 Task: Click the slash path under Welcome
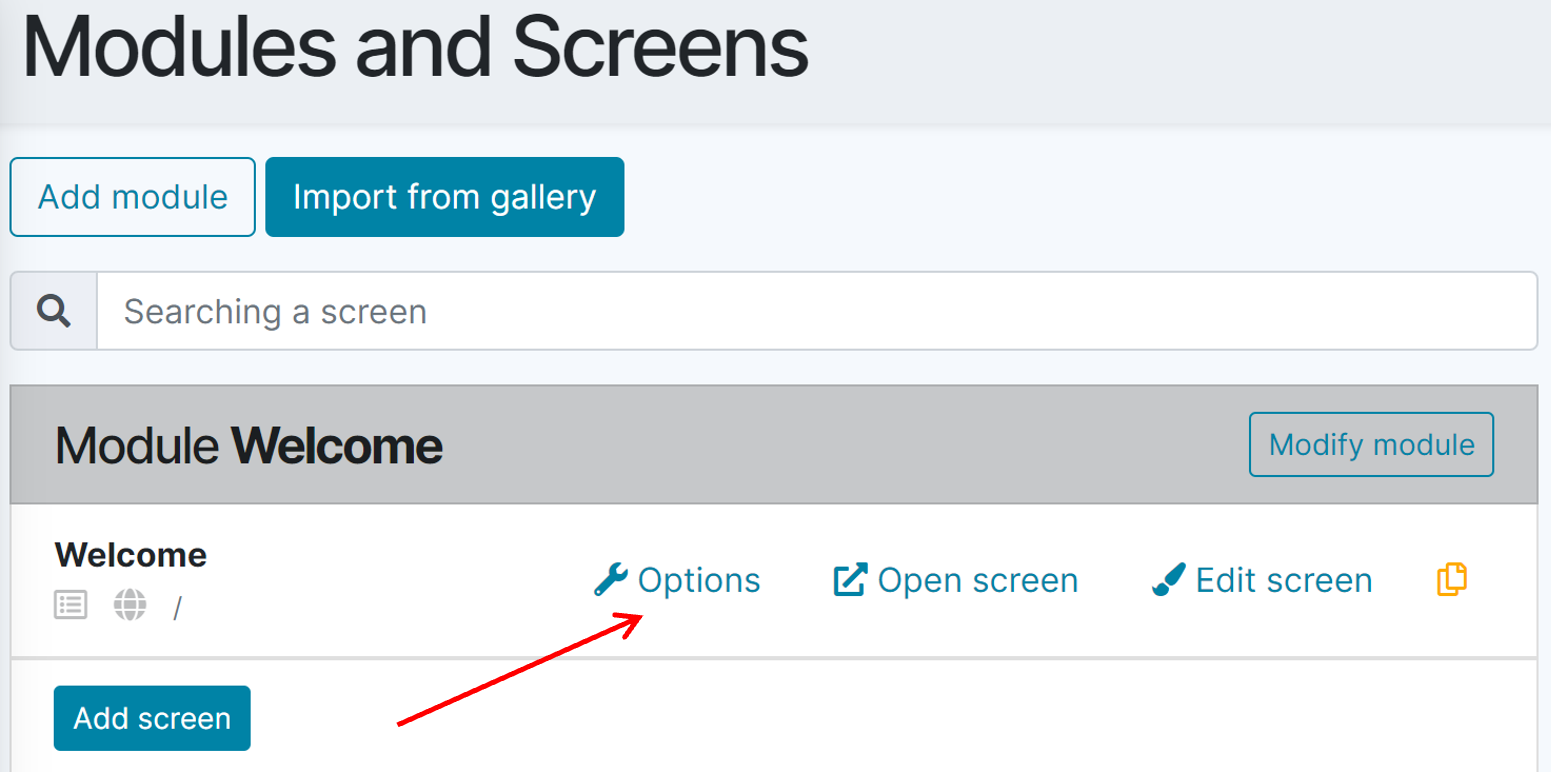[177, 607]
